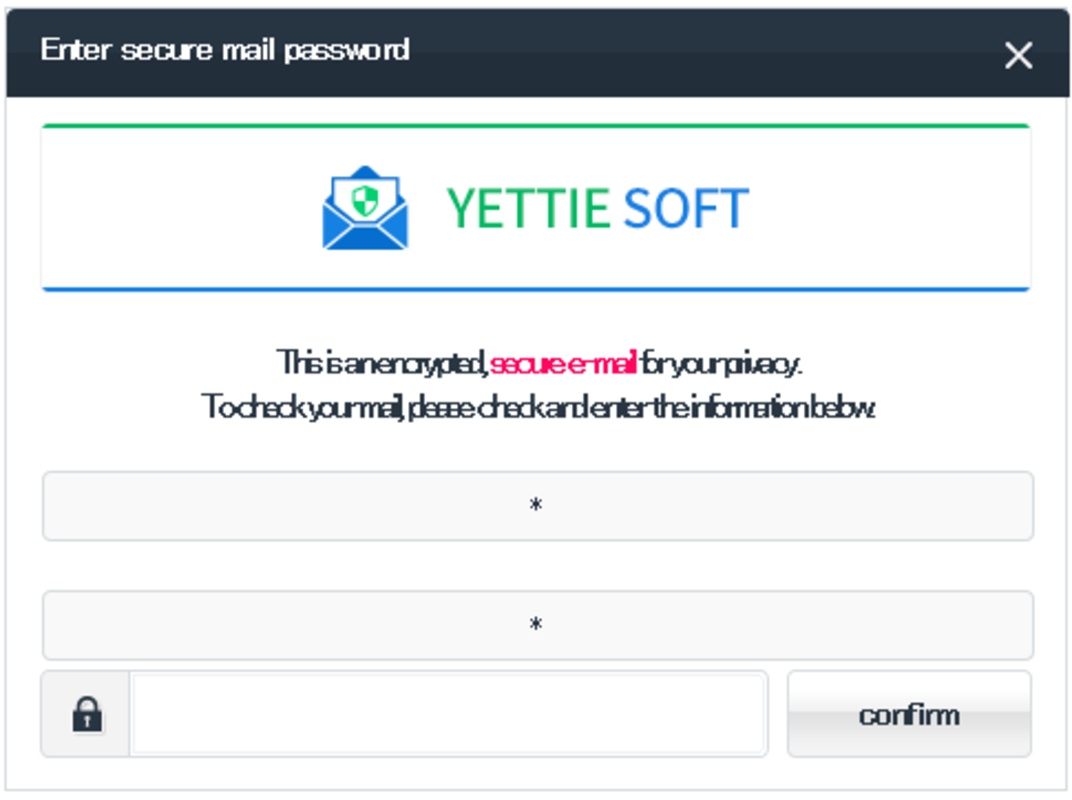
Task: Click the envelope shield logo icon
Action: tap(365, 208)
